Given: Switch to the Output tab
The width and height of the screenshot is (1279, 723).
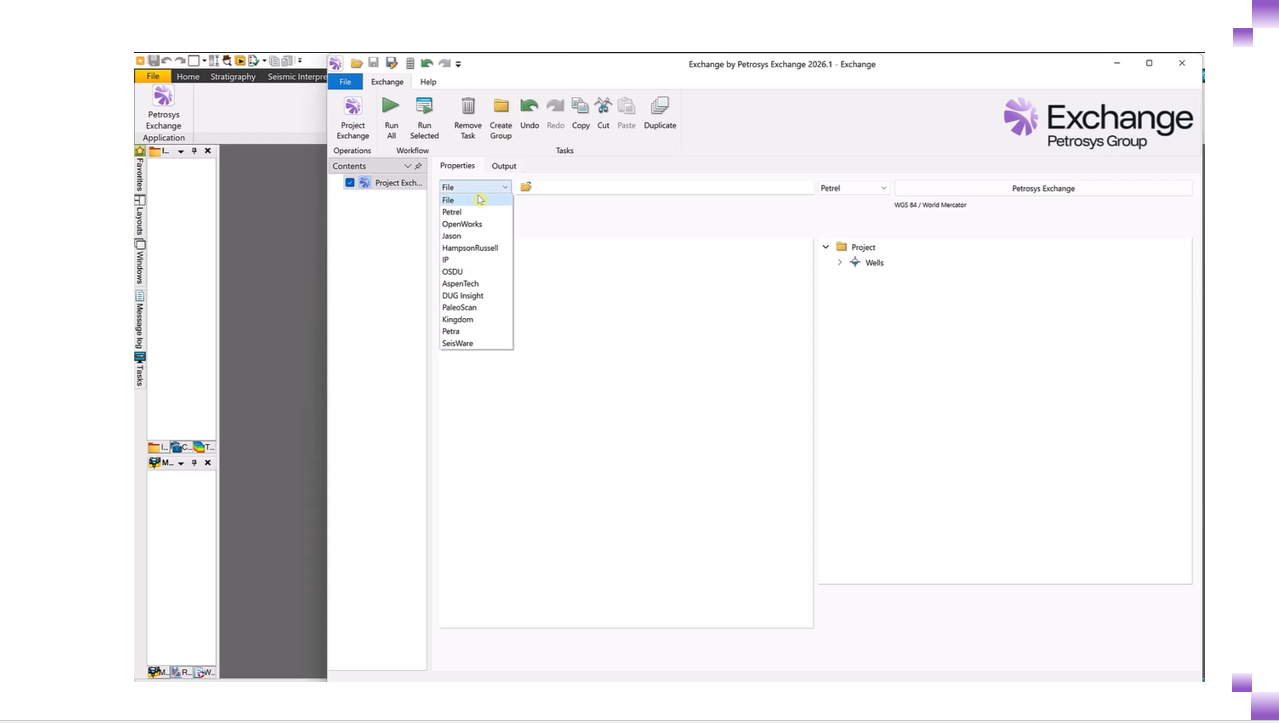Looking at the screenshot, I should (x=504, y=166).
